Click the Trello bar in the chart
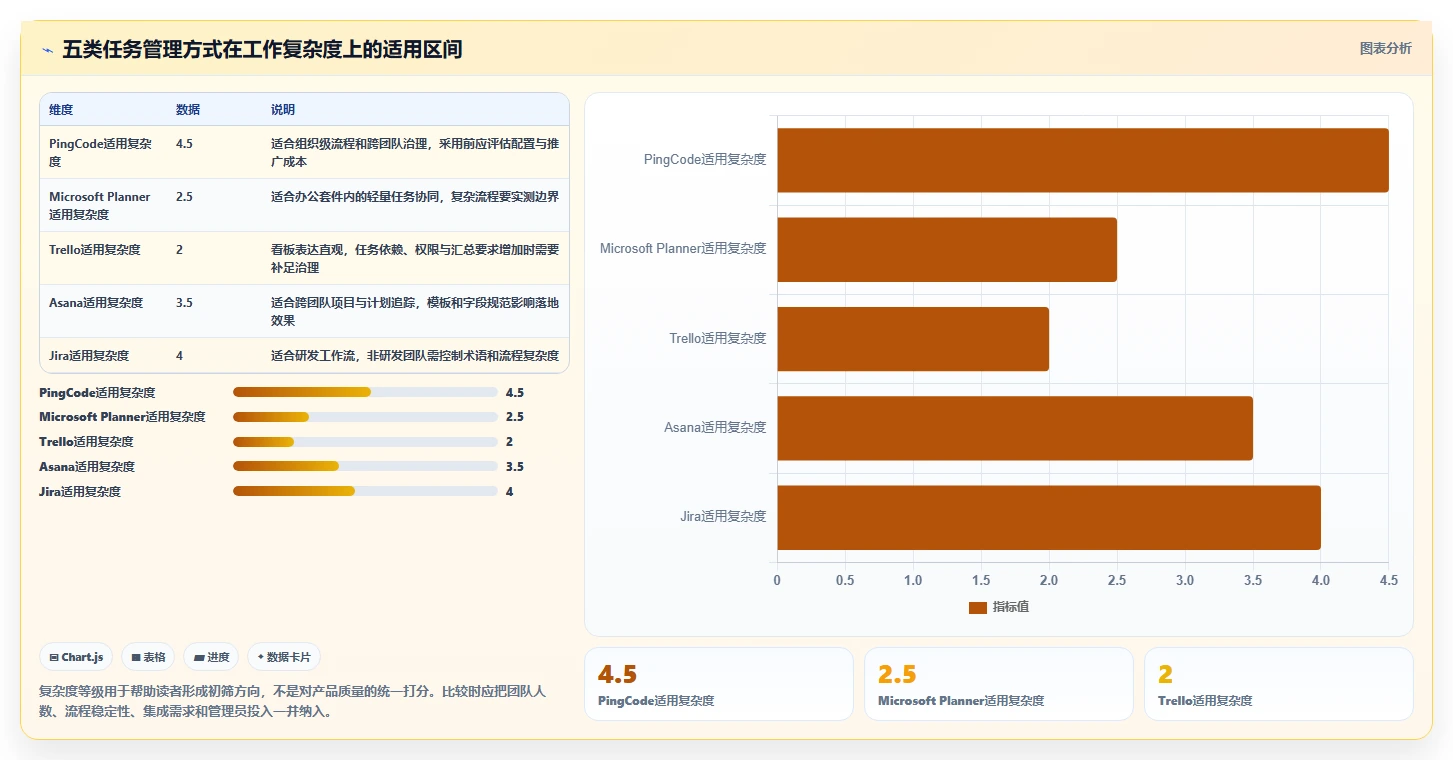Viewport: 1453px width, 760px height. click(x=913, y=339)
